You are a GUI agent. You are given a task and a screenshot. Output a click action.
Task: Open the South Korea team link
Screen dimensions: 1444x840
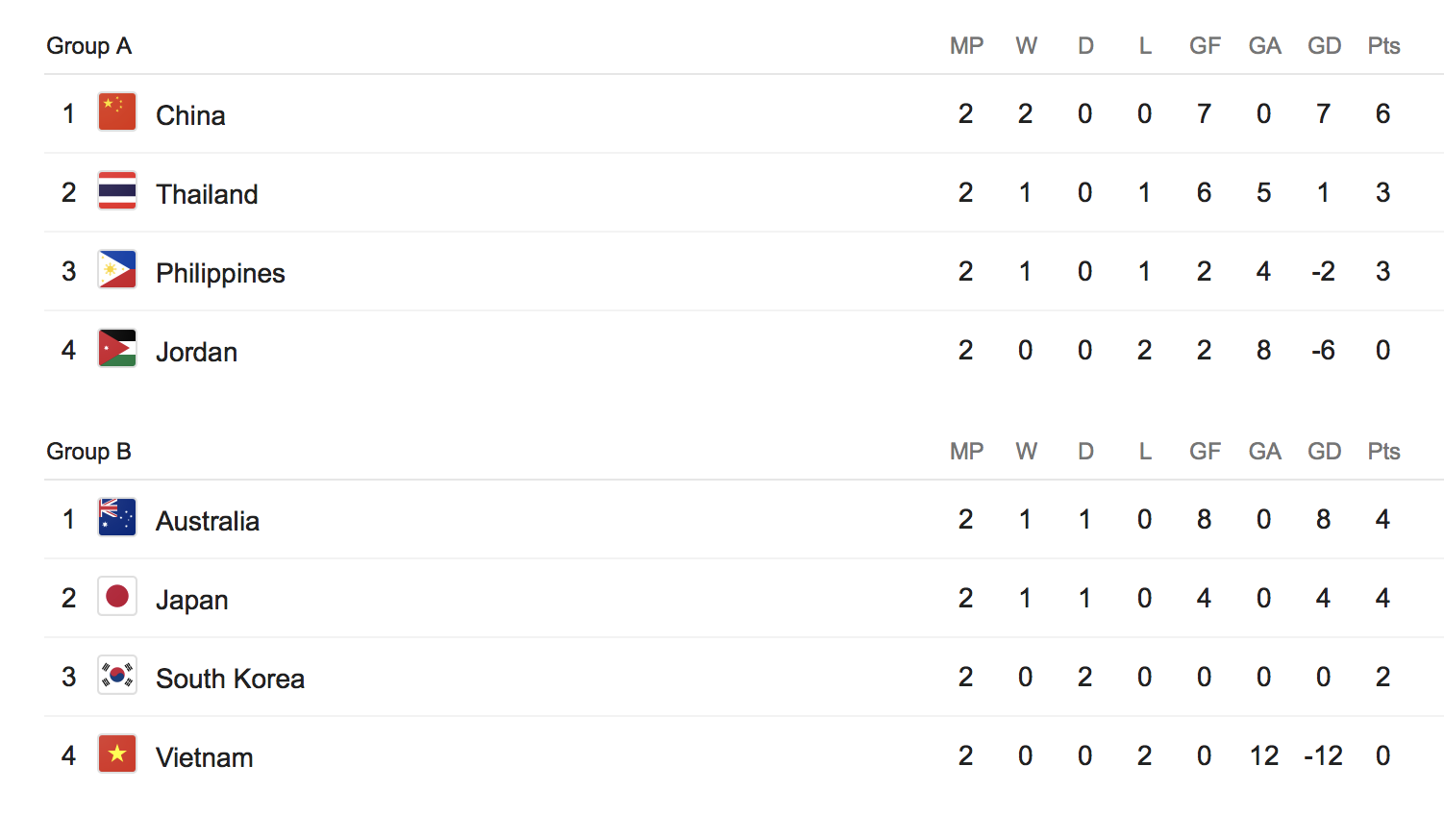pos(230,679)
